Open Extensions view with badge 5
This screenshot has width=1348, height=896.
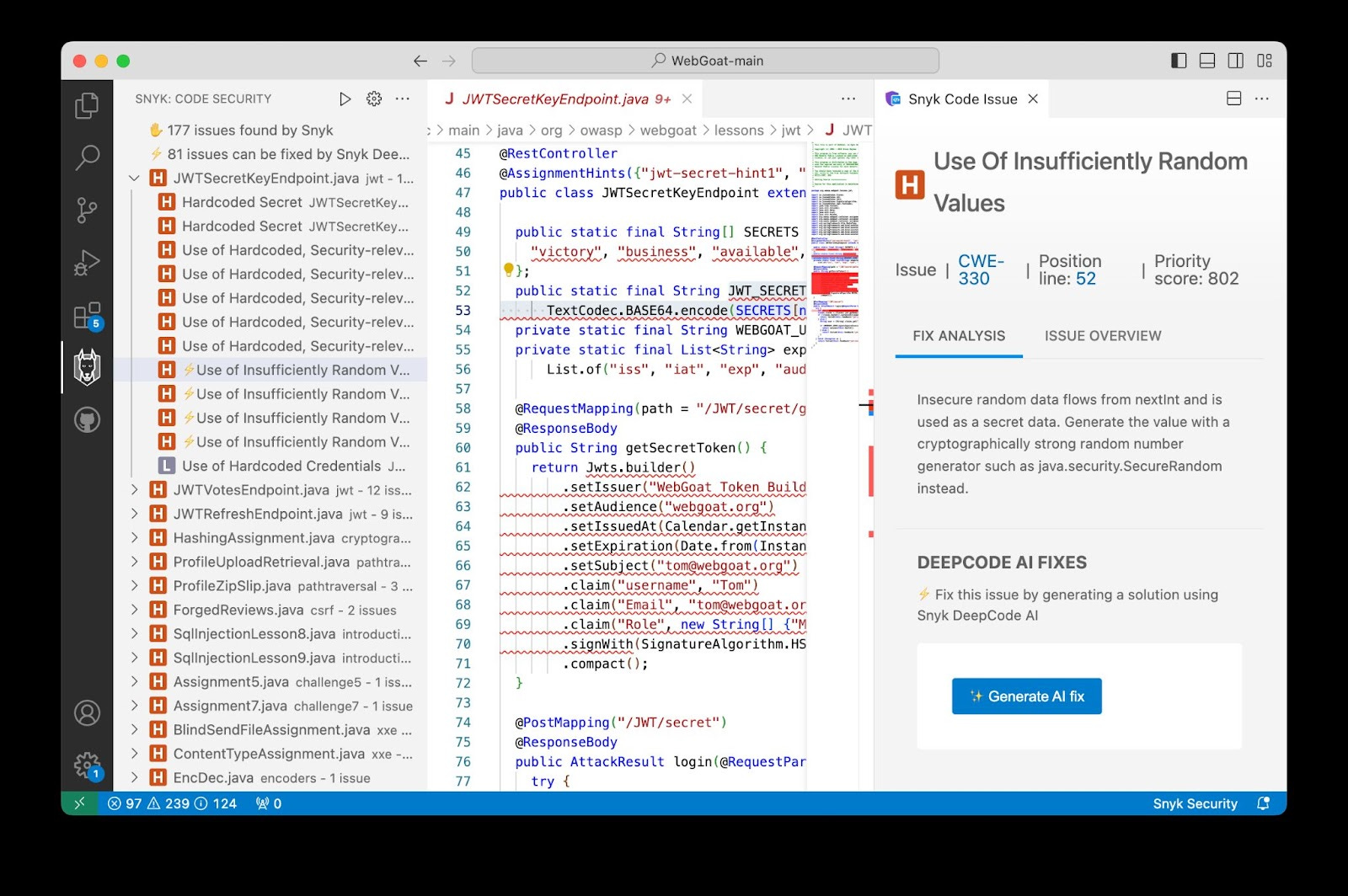click(87, 316)
